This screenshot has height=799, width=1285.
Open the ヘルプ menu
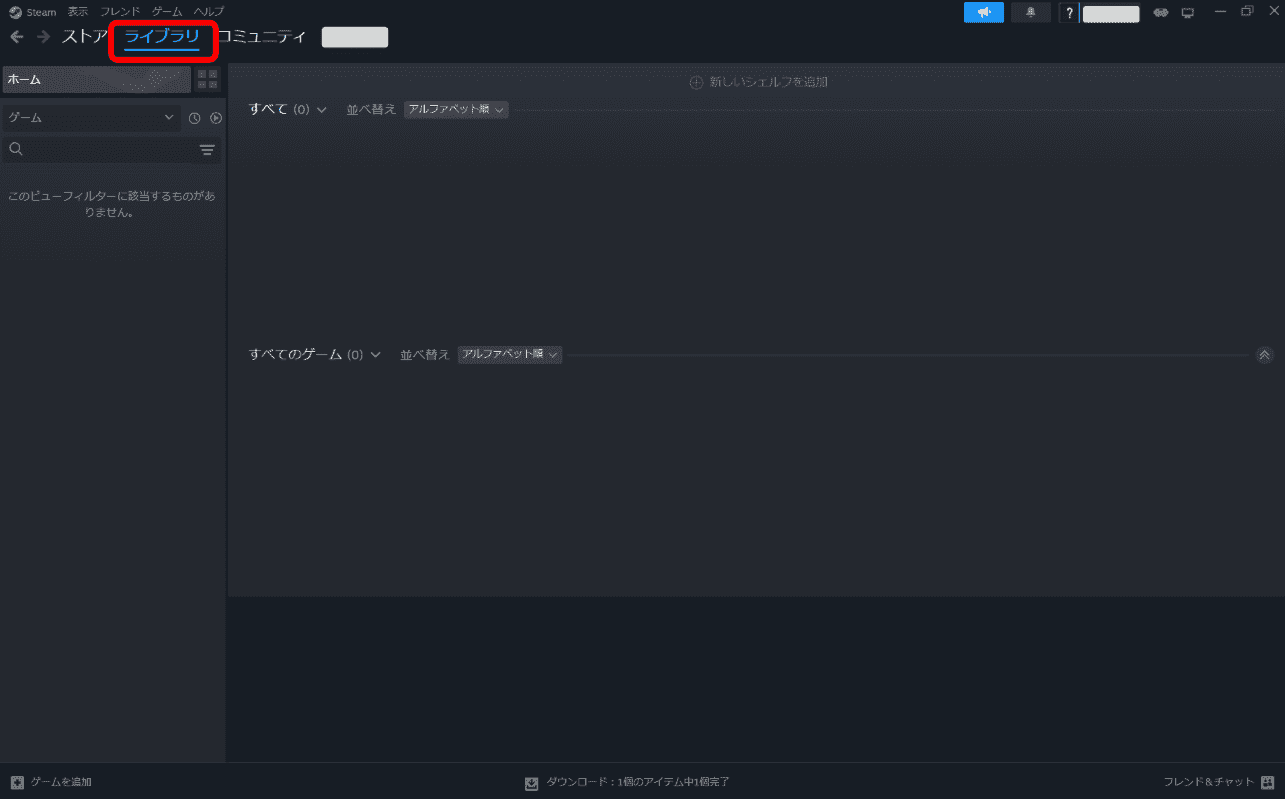(x=208, y=12)
